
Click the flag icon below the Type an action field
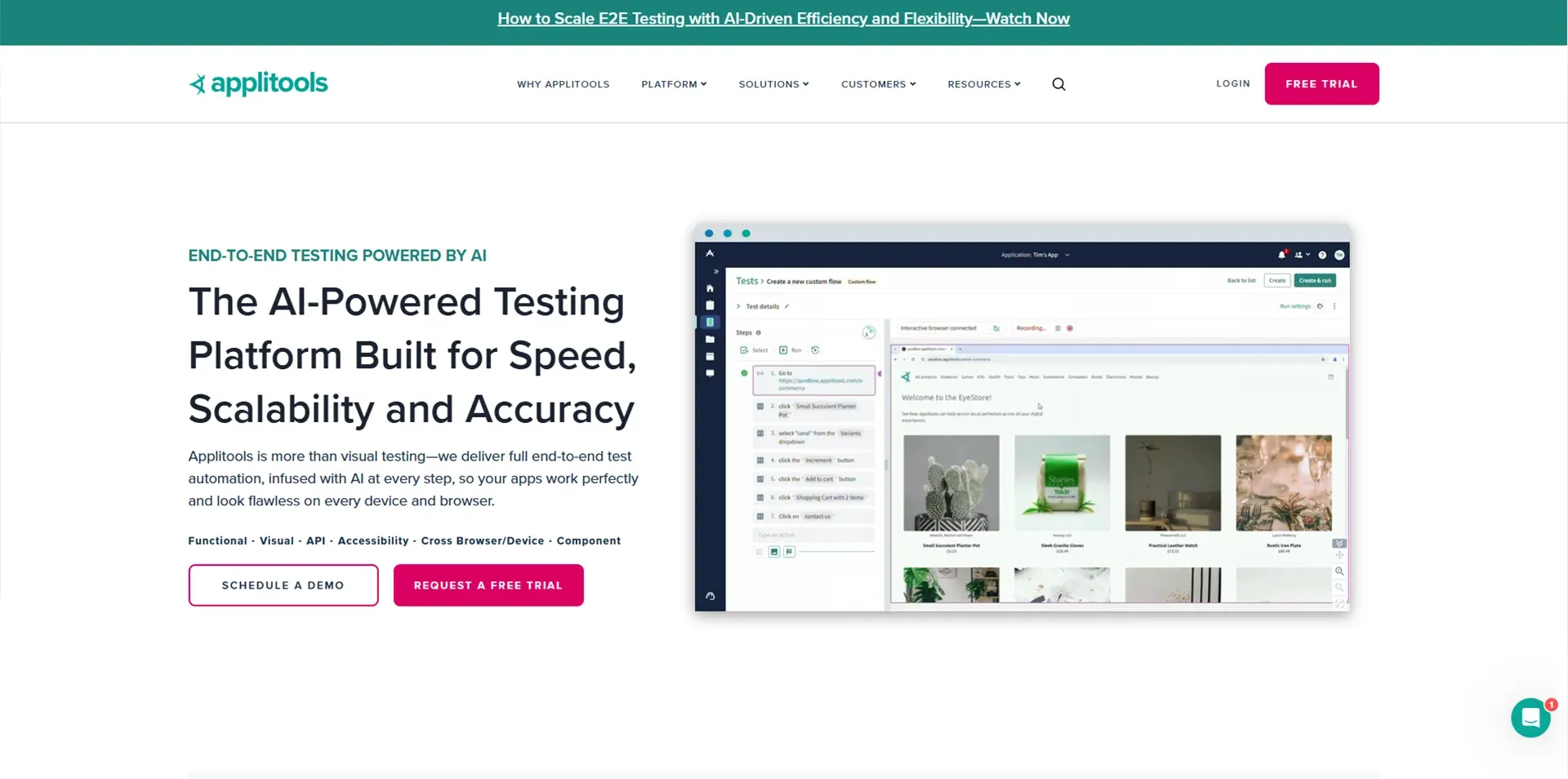coord(789,552)
